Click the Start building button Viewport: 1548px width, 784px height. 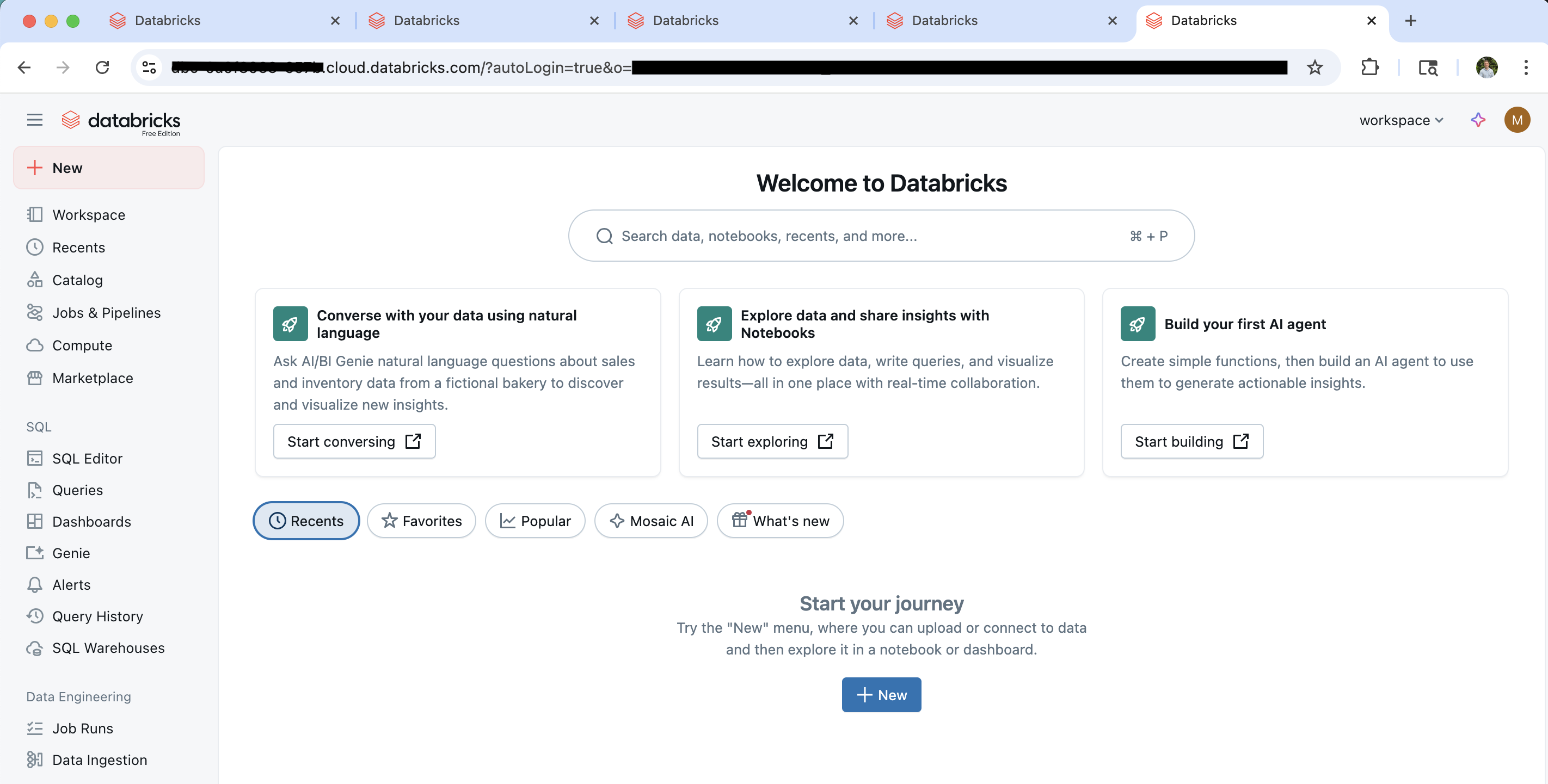coord(1191,442)
